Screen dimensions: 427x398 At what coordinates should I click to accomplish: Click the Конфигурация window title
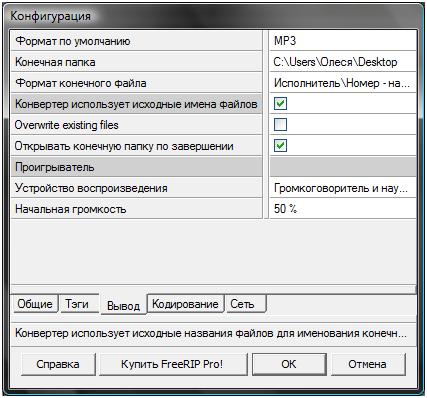coord(50,16)
